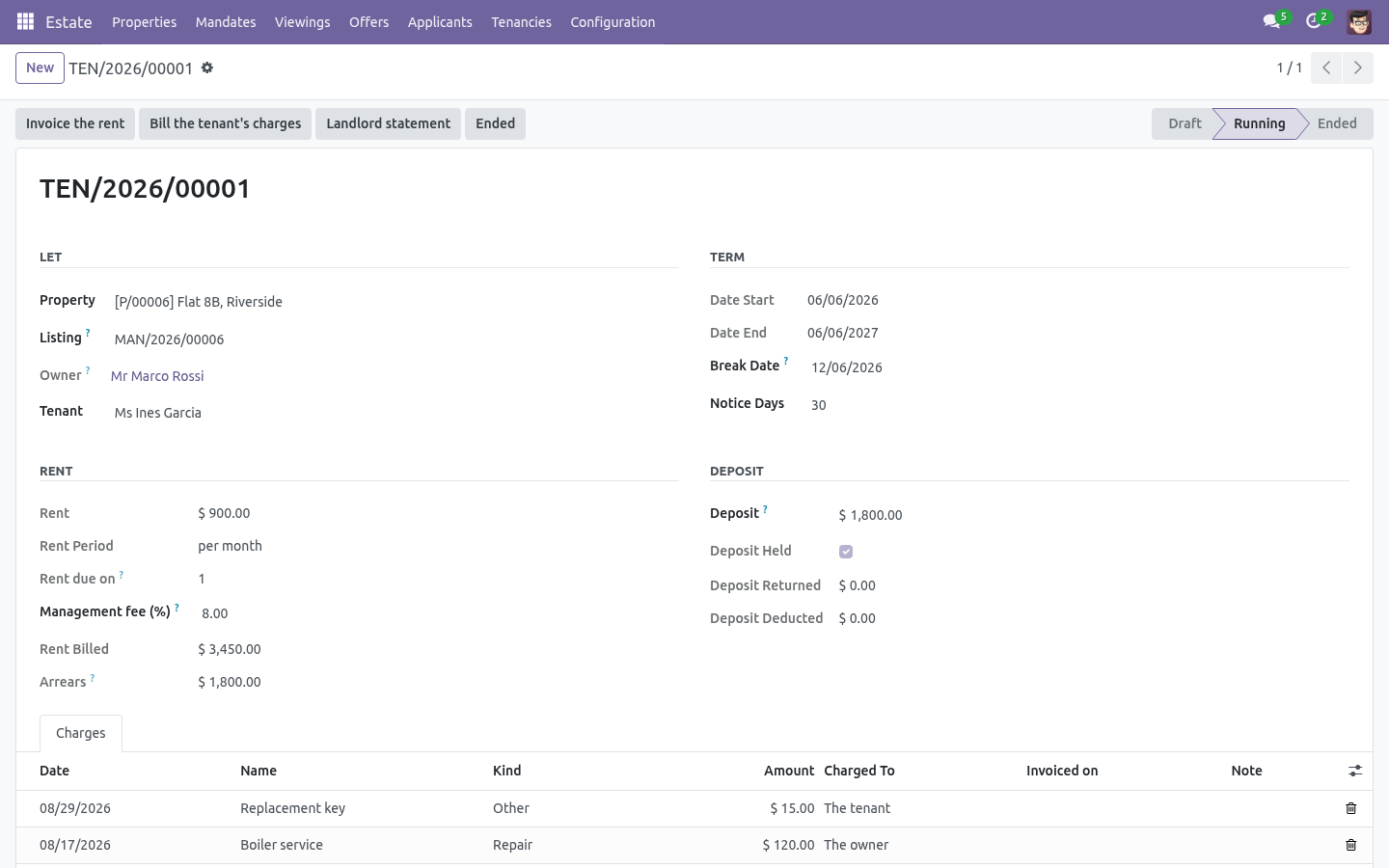Open the owner link Mr Marco Rossi
Viewport: 1389px width, 868px height.
click(157, 376)
